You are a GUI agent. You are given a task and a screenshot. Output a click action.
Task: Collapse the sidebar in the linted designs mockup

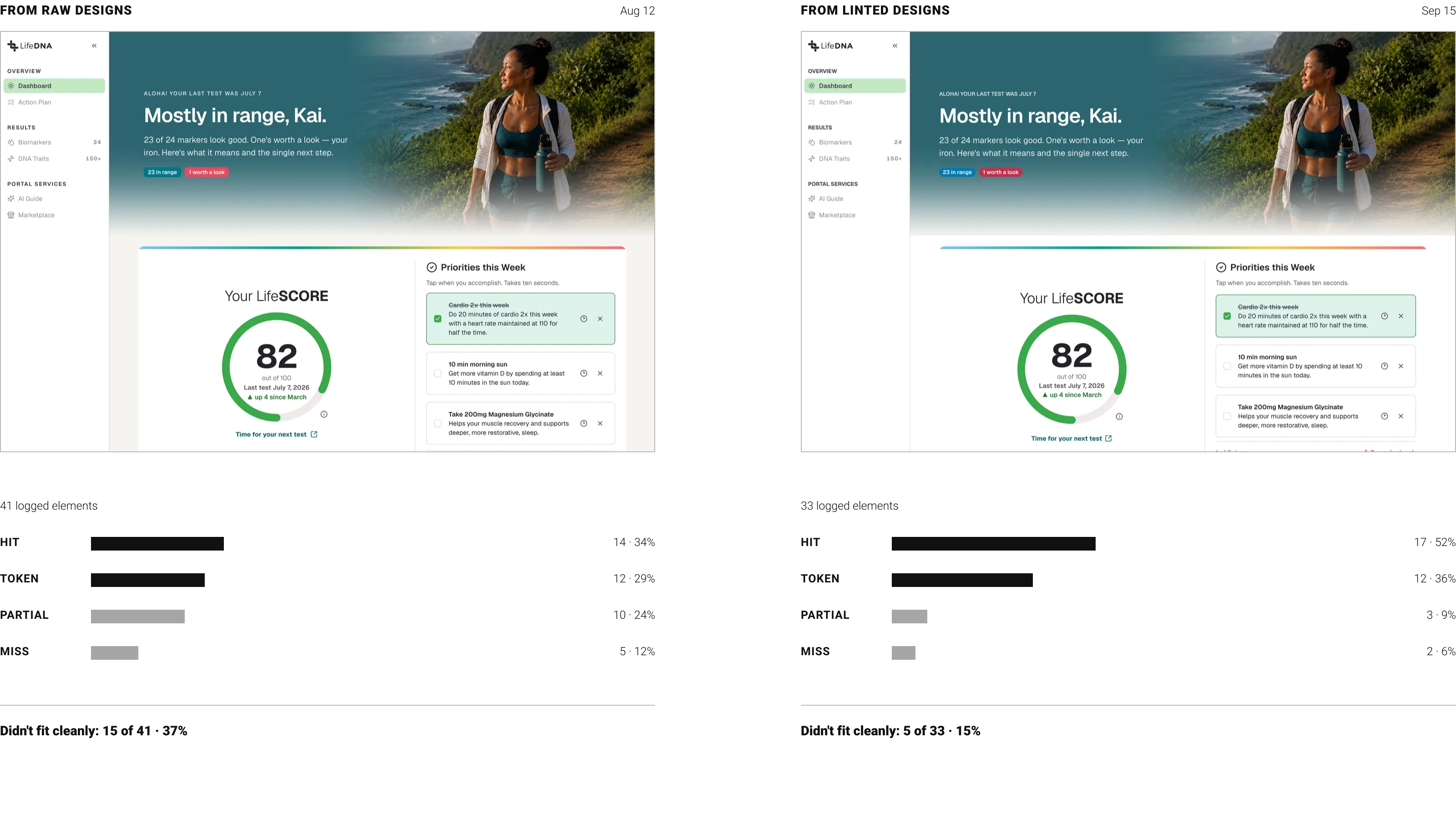click(x=895, y=46)
